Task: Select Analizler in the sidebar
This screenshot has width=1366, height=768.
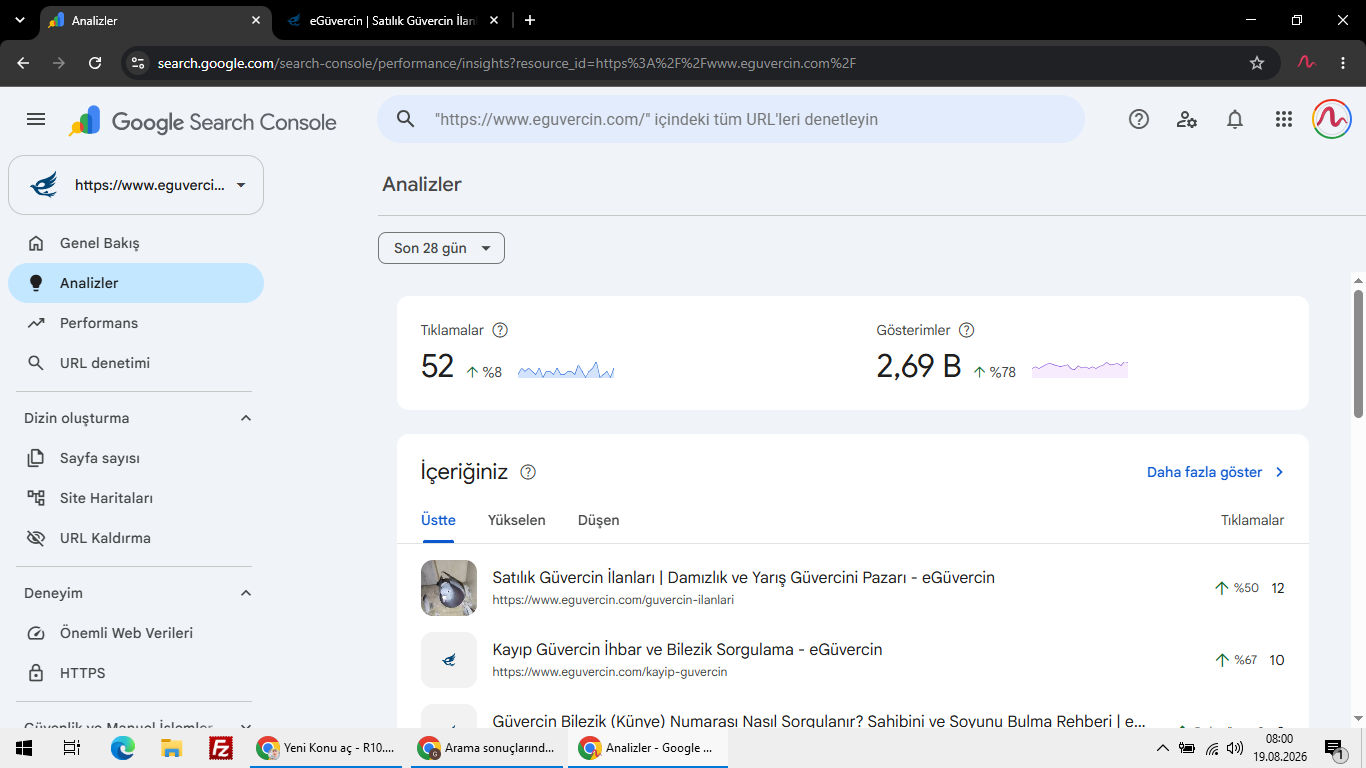Action: click(x=136, y=283)
